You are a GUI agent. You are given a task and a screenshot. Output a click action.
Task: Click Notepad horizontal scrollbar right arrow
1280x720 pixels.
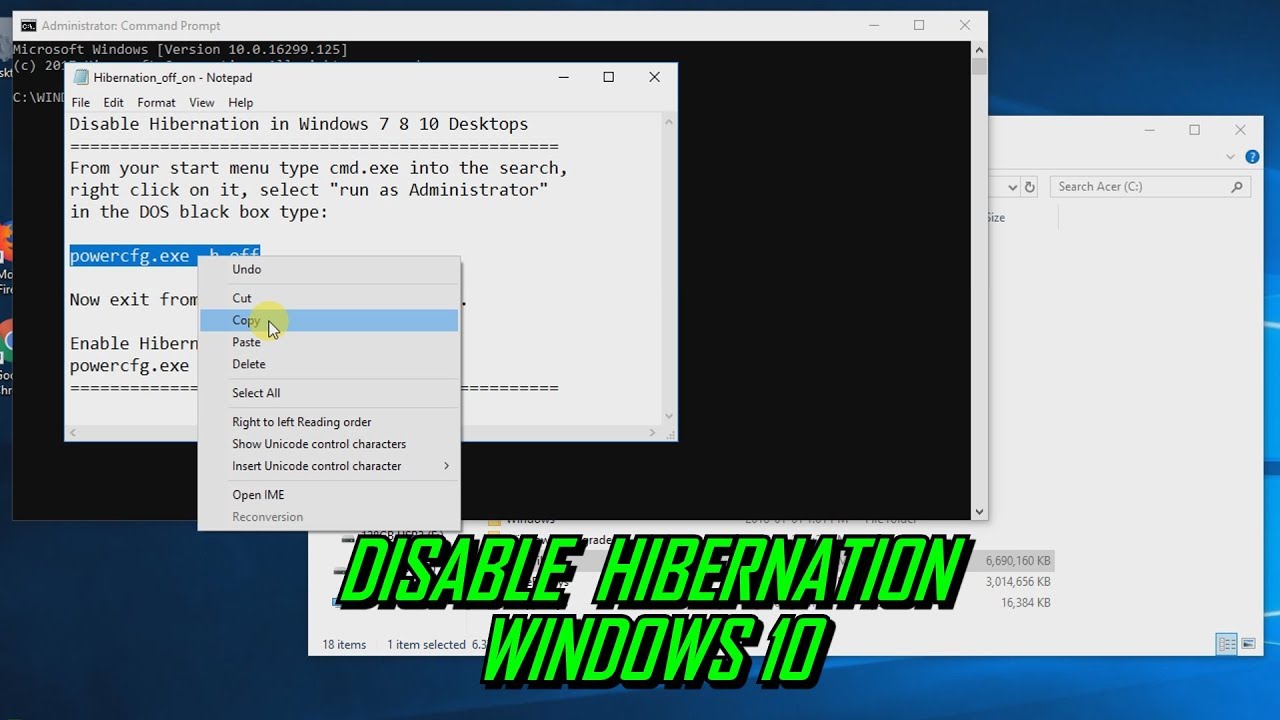tap(652, 433)
